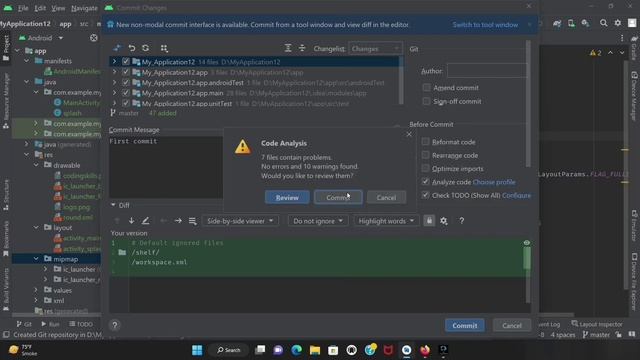The width and height of the screenshot is (640, 360).
Task: Enable Reformat code checkbox
Action: [425, 142]
